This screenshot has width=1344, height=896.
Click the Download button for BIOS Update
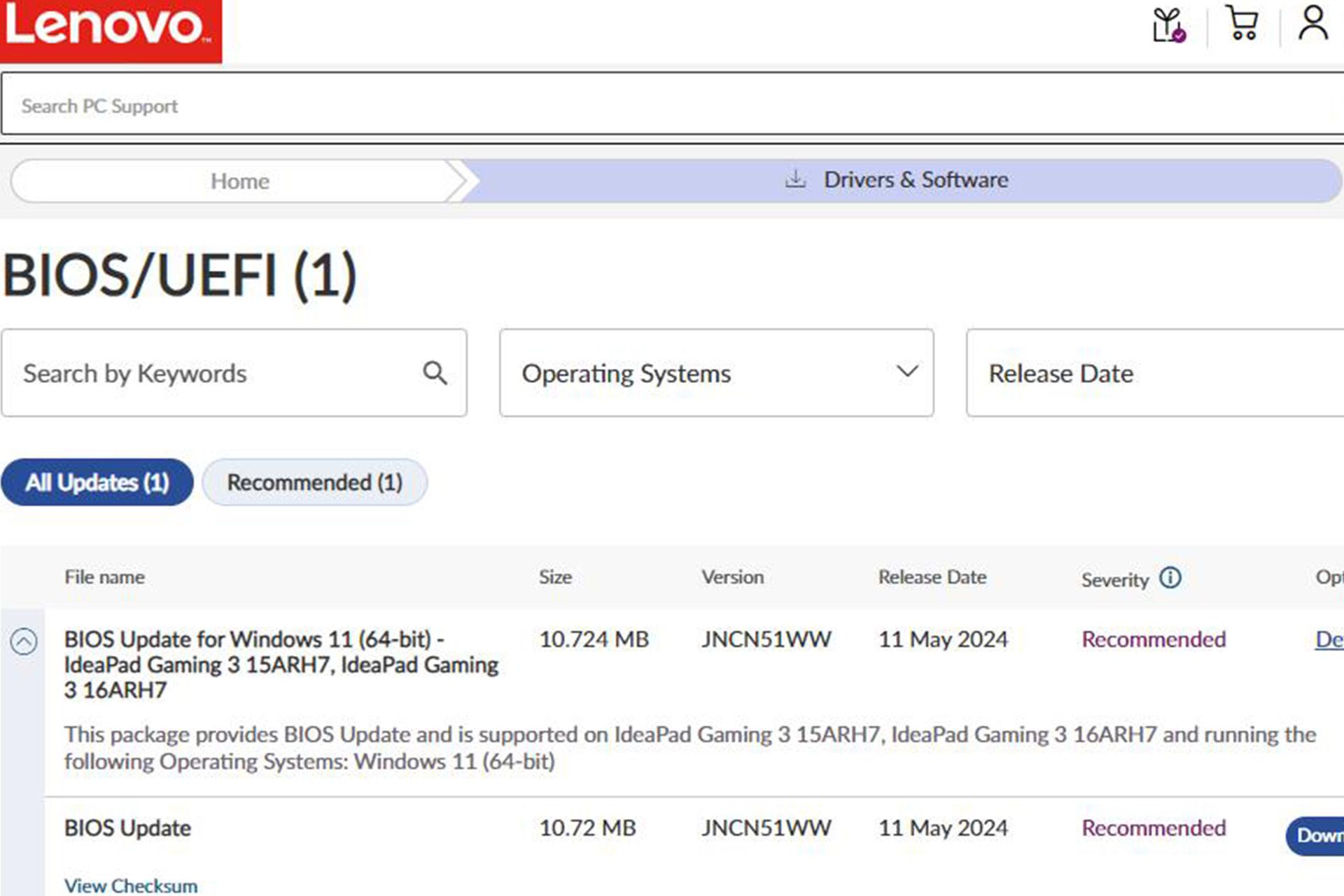point(1317,834)
